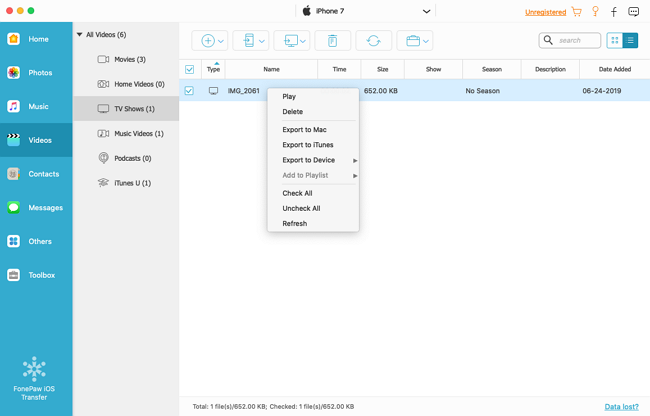Click the magnifier search icon
This screenshot has height=416, width=650.
(x=548, y=40)
